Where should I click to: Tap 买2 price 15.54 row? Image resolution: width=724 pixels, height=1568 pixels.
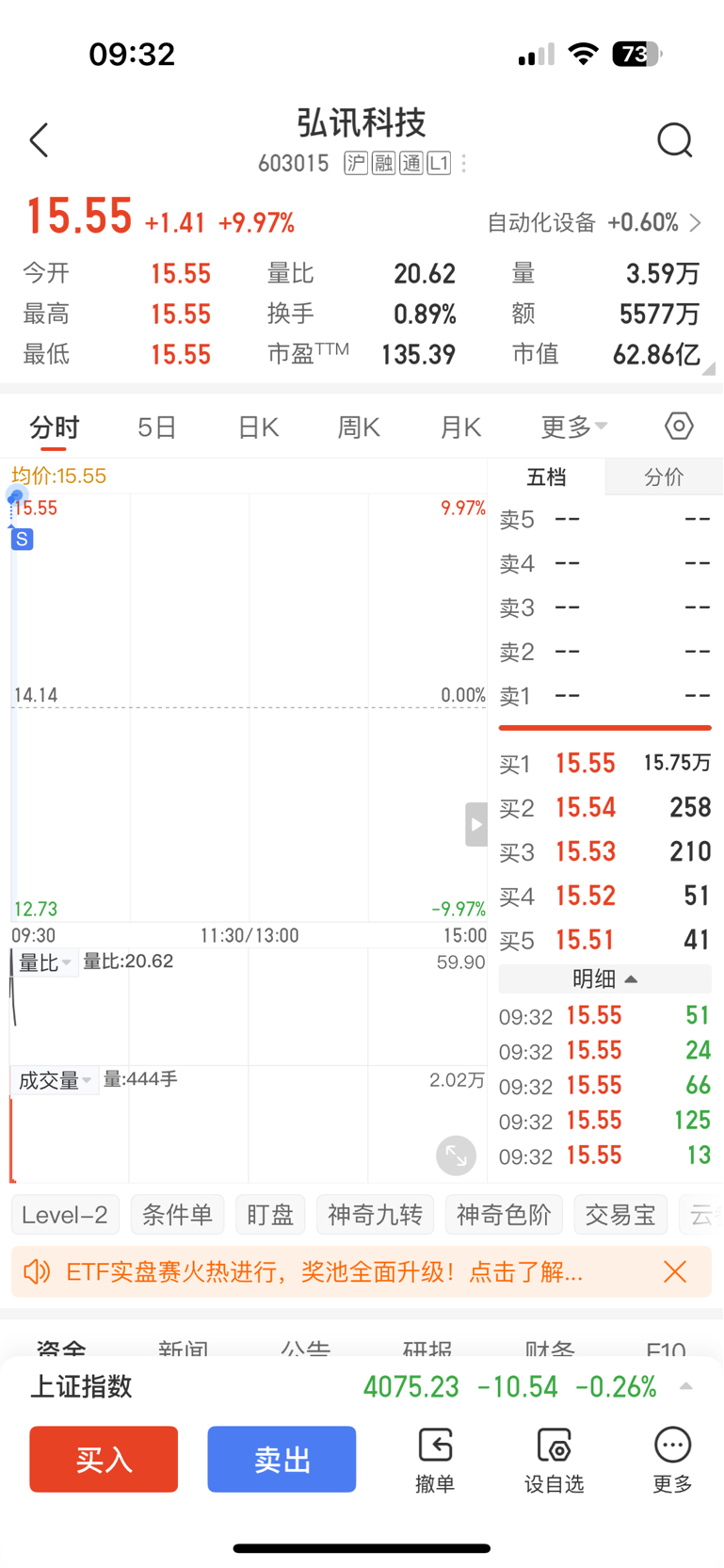[x=604, y=807]
